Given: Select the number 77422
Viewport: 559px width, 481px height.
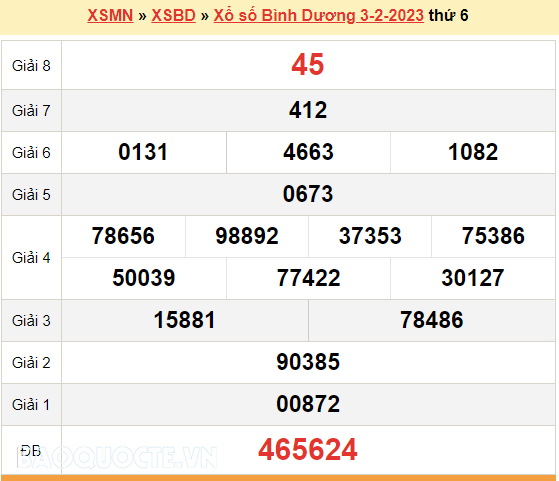Looking at the screenshot, I should 309,278.
